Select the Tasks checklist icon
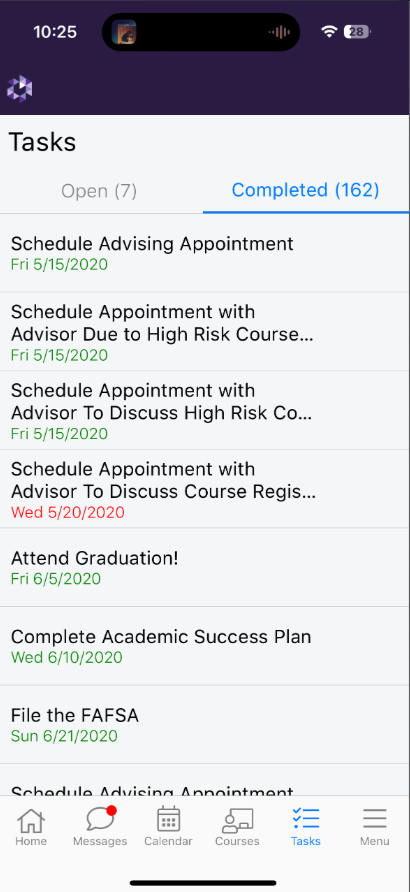 click(x=306, y=819)
